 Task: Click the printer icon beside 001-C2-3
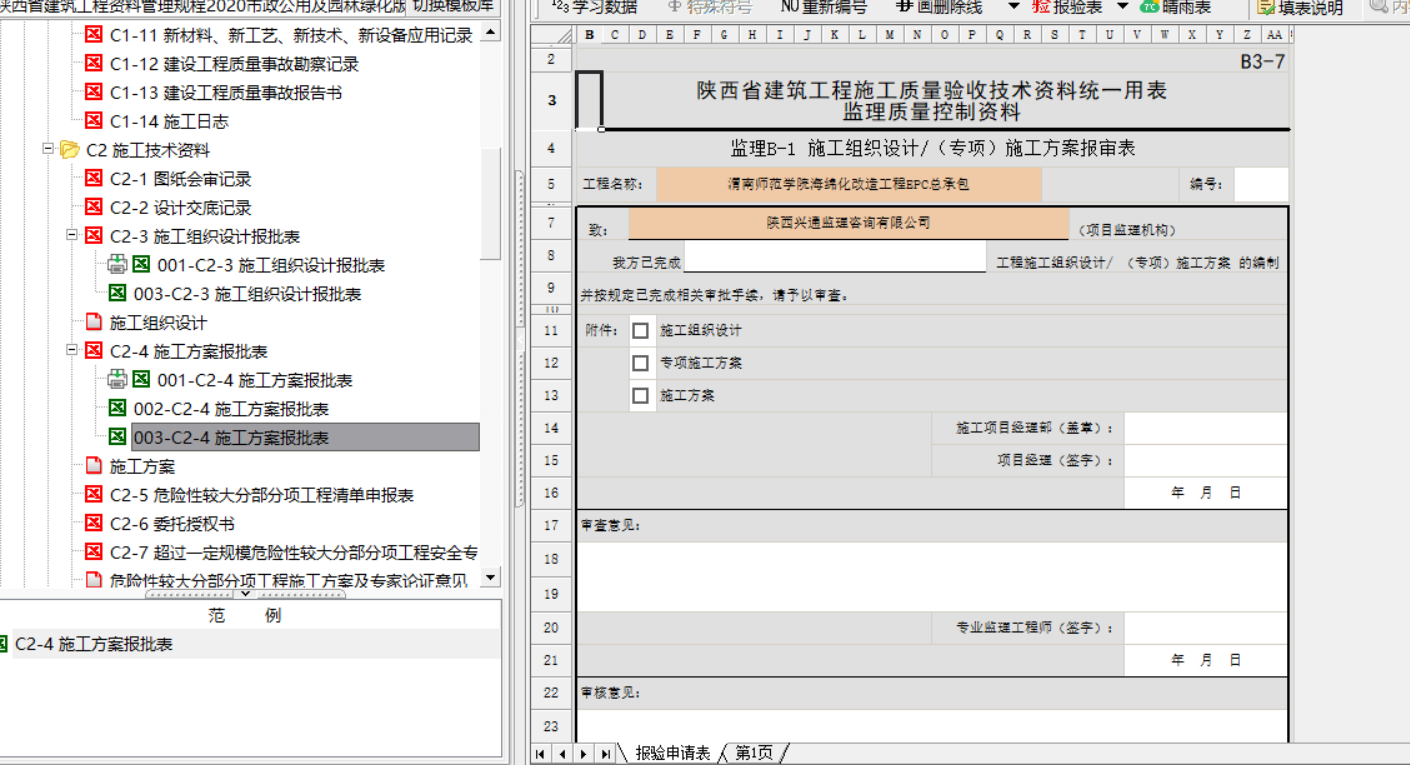(x=117, y=265)
